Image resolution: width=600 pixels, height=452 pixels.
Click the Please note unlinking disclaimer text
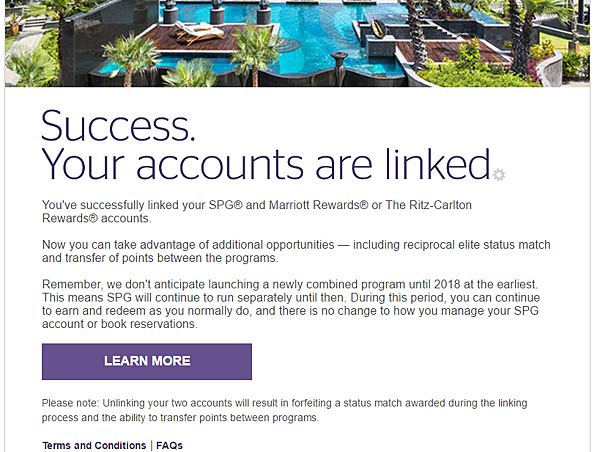(x=285, y=410)
